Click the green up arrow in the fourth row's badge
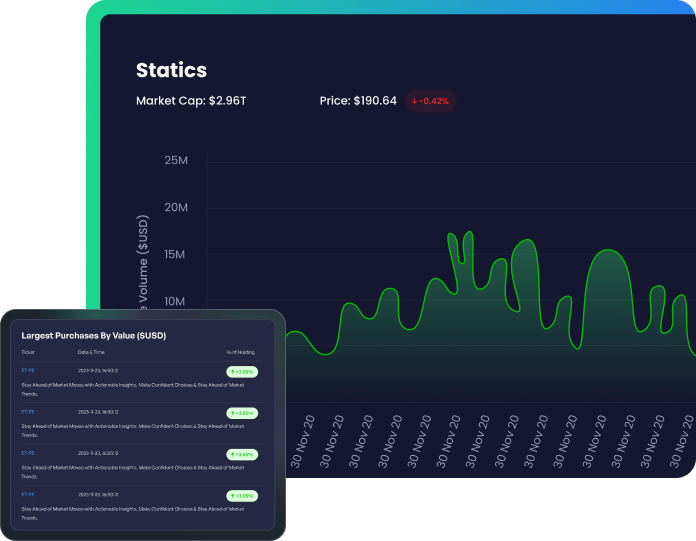Image resolution: width=696 pixels, height=541 pixels. click(x=234, y=495)
